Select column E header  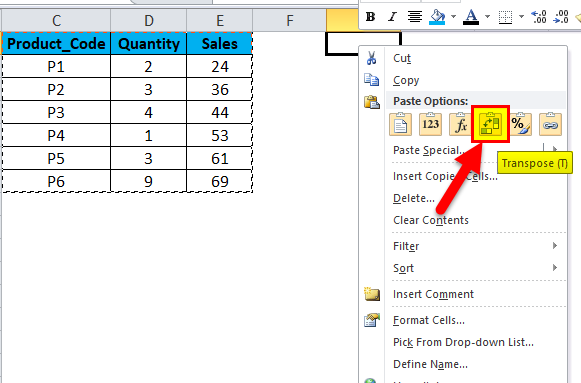pos(220,20)
